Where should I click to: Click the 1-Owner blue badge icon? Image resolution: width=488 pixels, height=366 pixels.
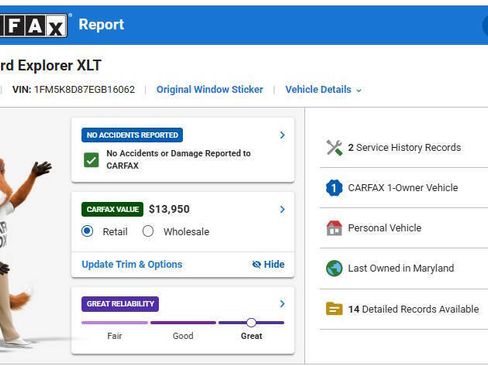(334, 188)
